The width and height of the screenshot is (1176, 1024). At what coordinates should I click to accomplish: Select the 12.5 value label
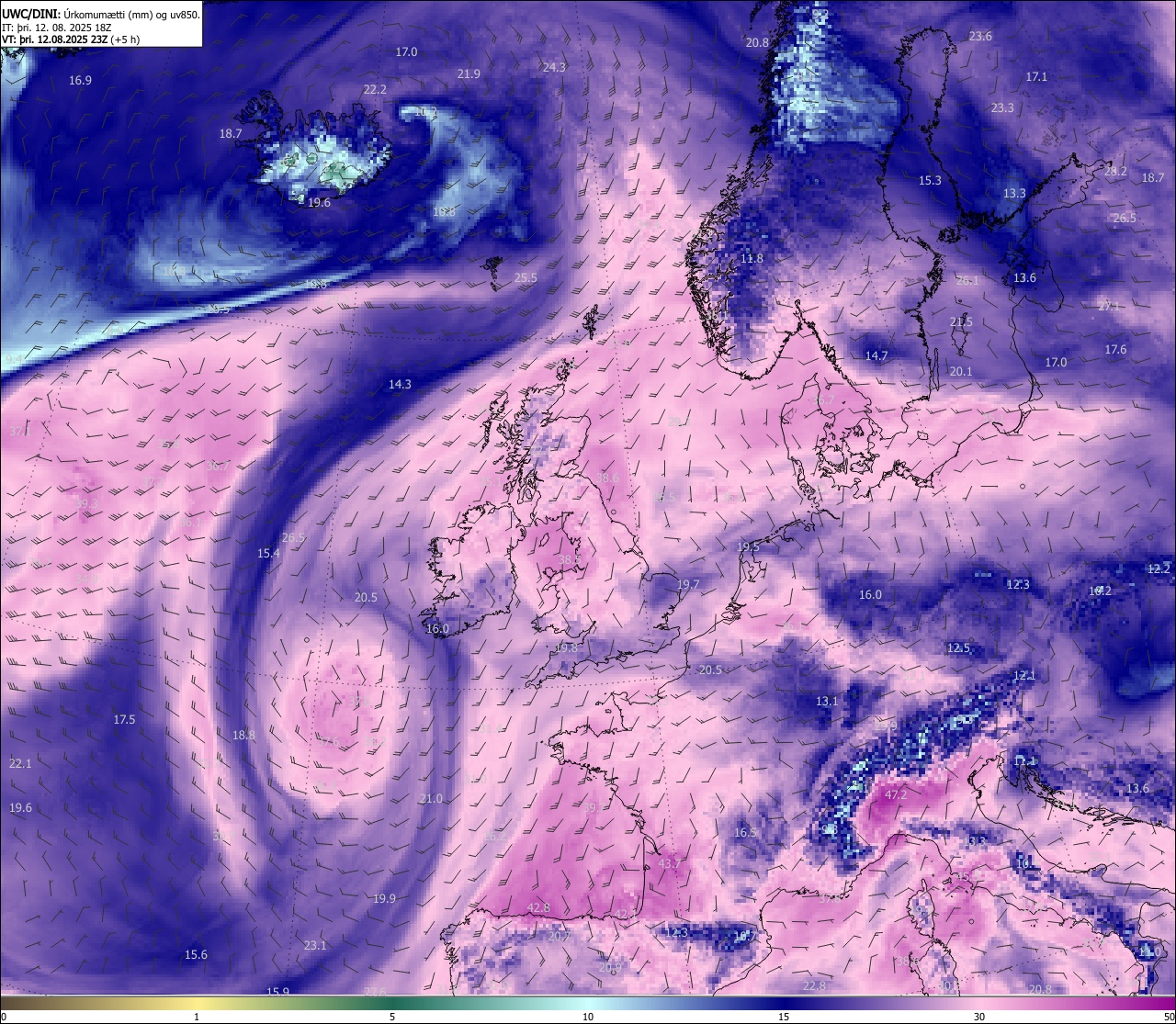point(958,648)
